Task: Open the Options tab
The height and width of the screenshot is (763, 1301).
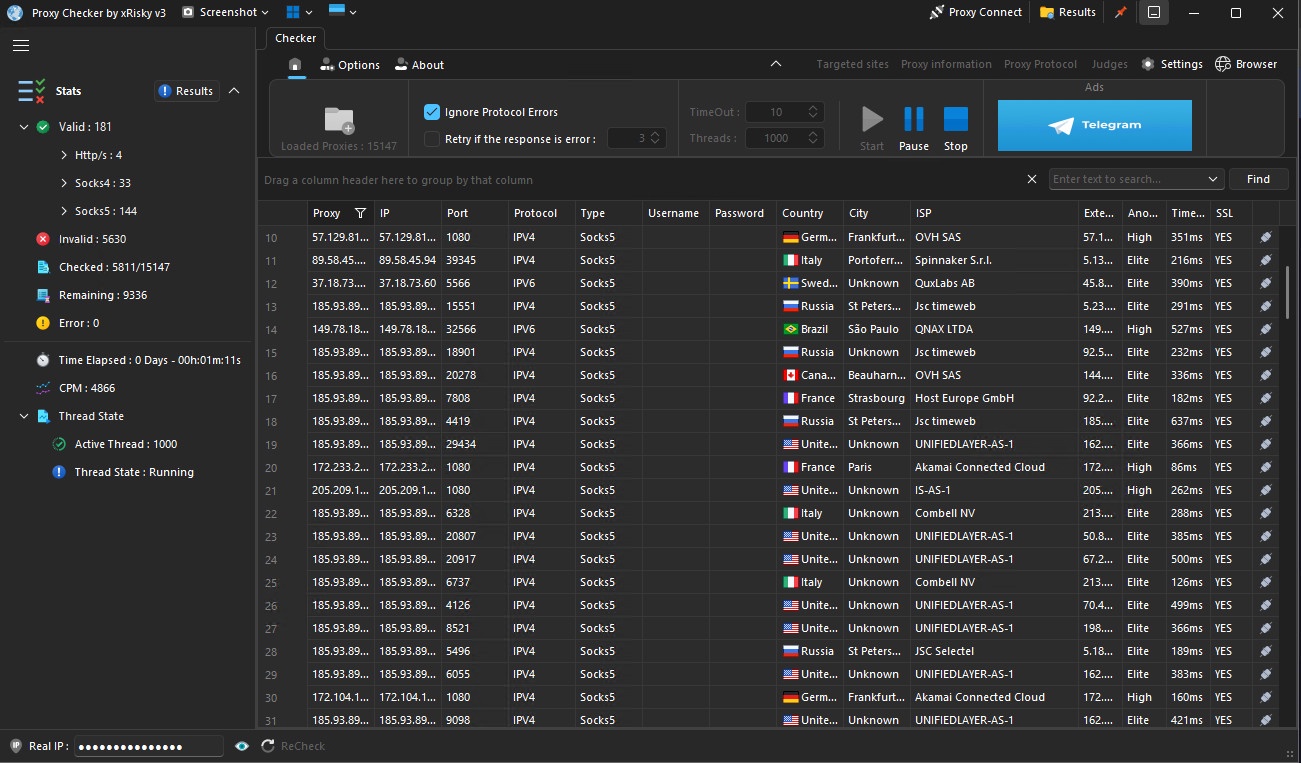Action: coord(350,65)
